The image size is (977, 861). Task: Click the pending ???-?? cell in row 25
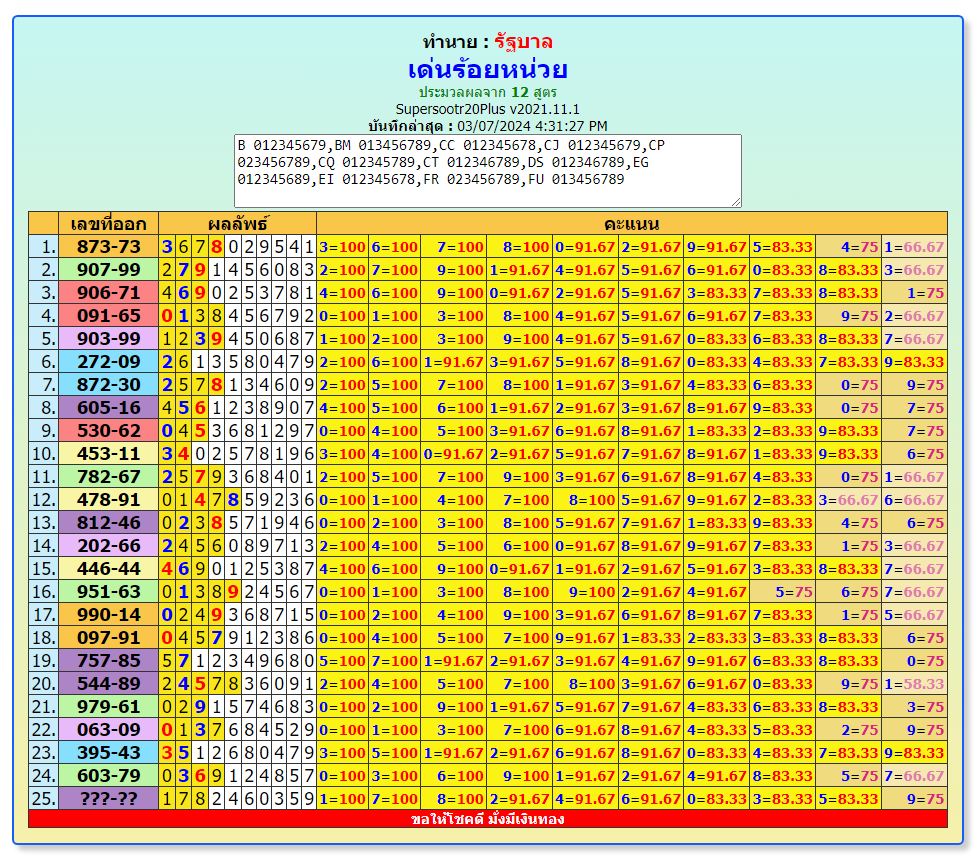pyautogui.click(x=108, y=799)
